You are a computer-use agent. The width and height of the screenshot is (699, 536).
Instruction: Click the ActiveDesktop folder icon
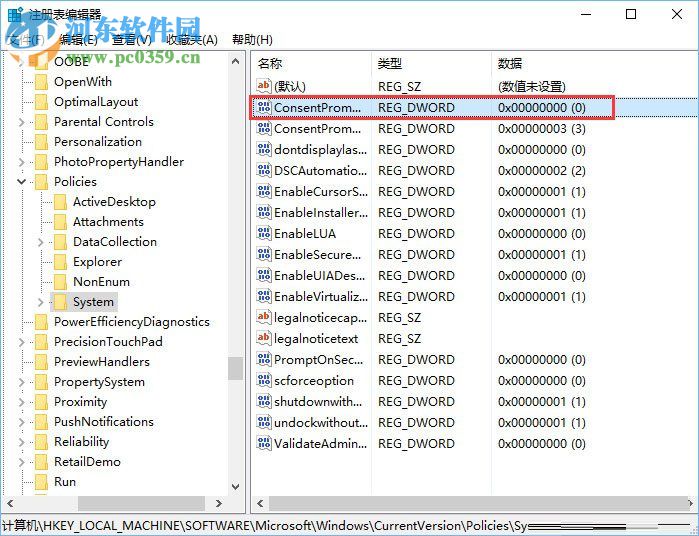tap(60, 202)
